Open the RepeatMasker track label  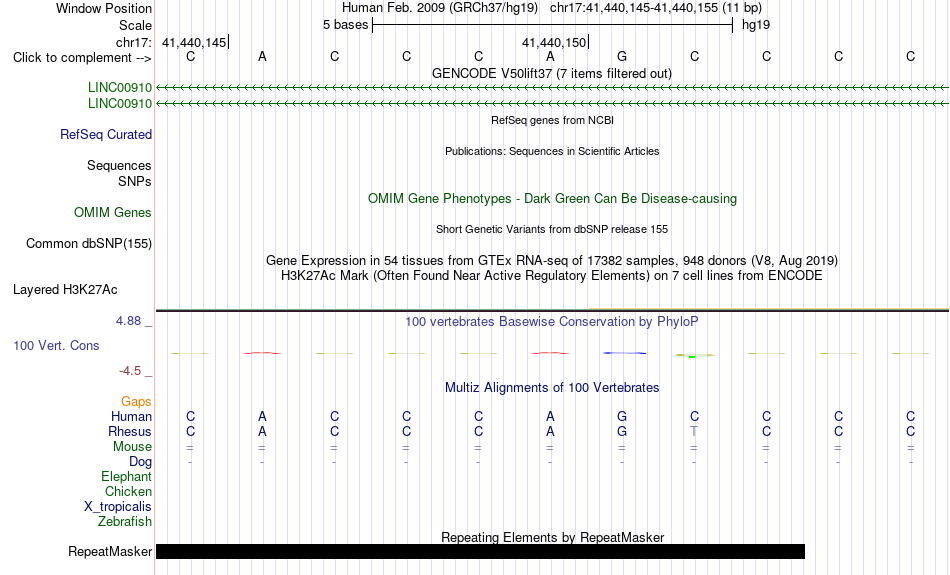click(x=110, y=551)
